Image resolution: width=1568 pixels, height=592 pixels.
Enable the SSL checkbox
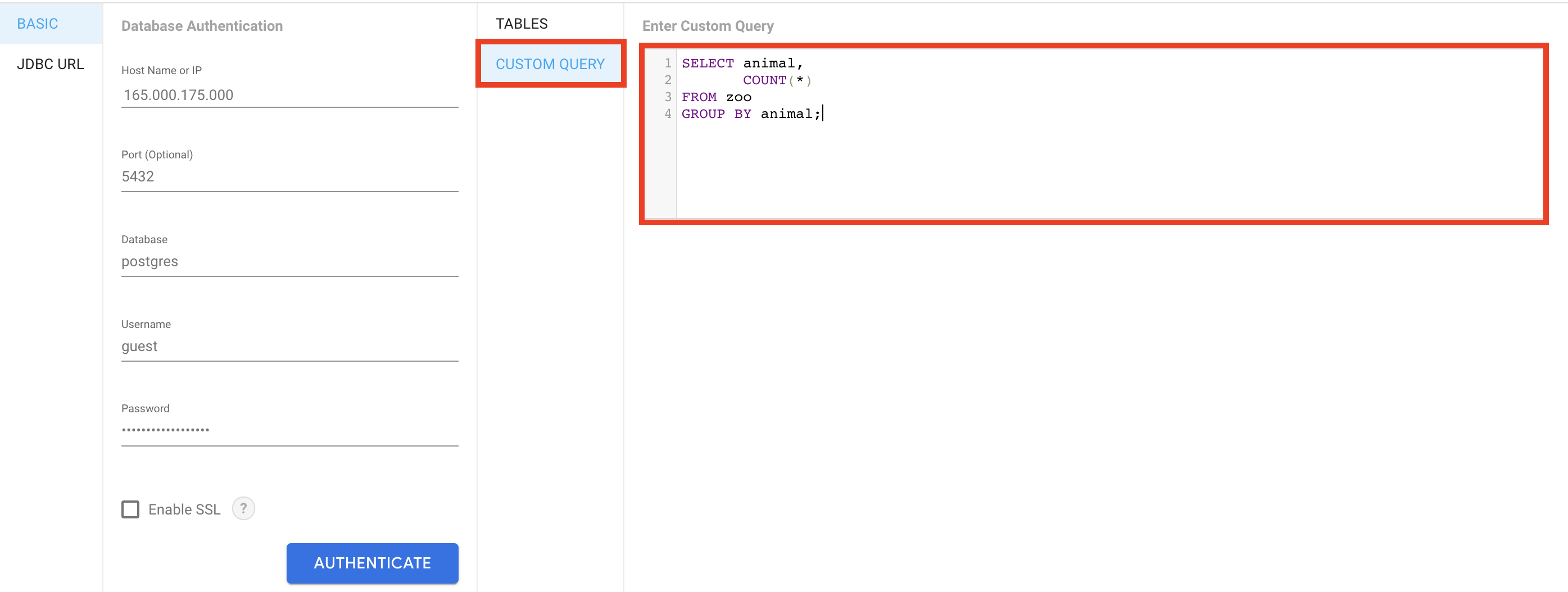130,509
